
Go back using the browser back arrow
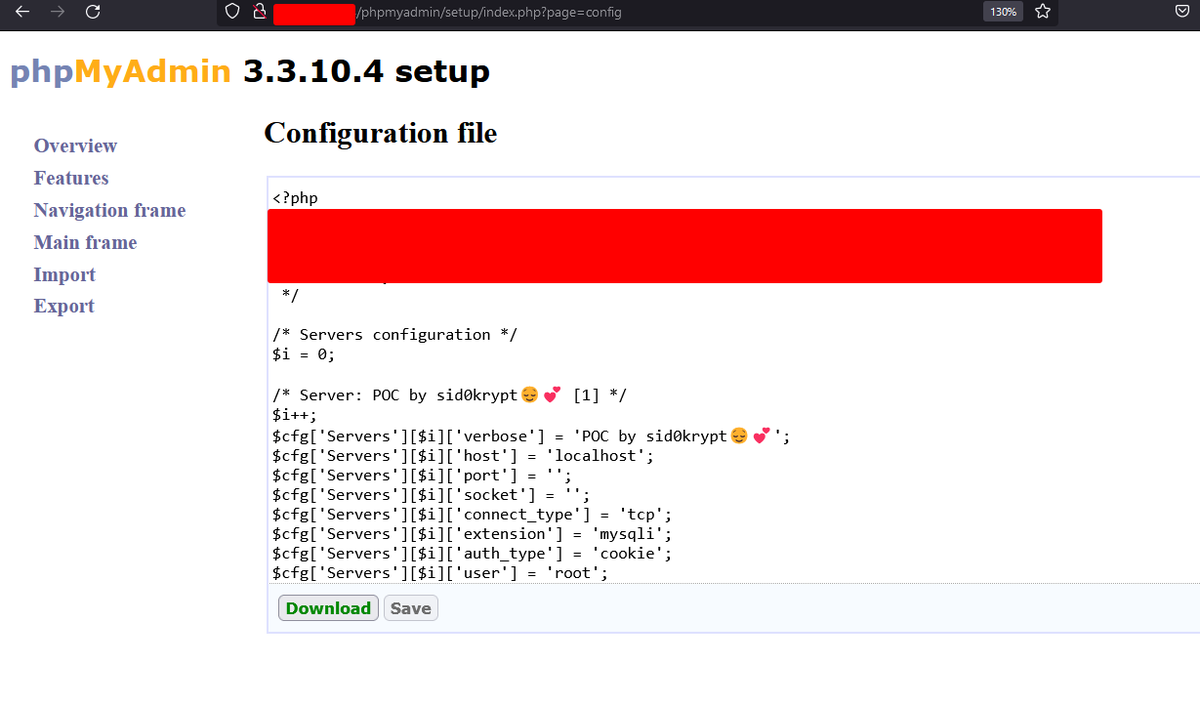pos(22,12)
